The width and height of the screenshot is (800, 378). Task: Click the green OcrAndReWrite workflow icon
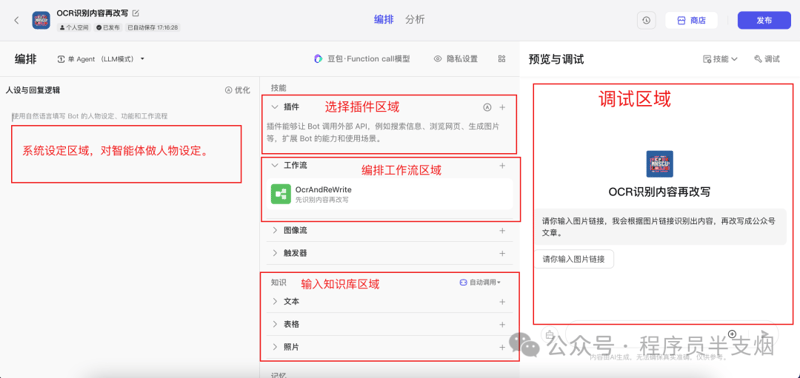point(281,194)
